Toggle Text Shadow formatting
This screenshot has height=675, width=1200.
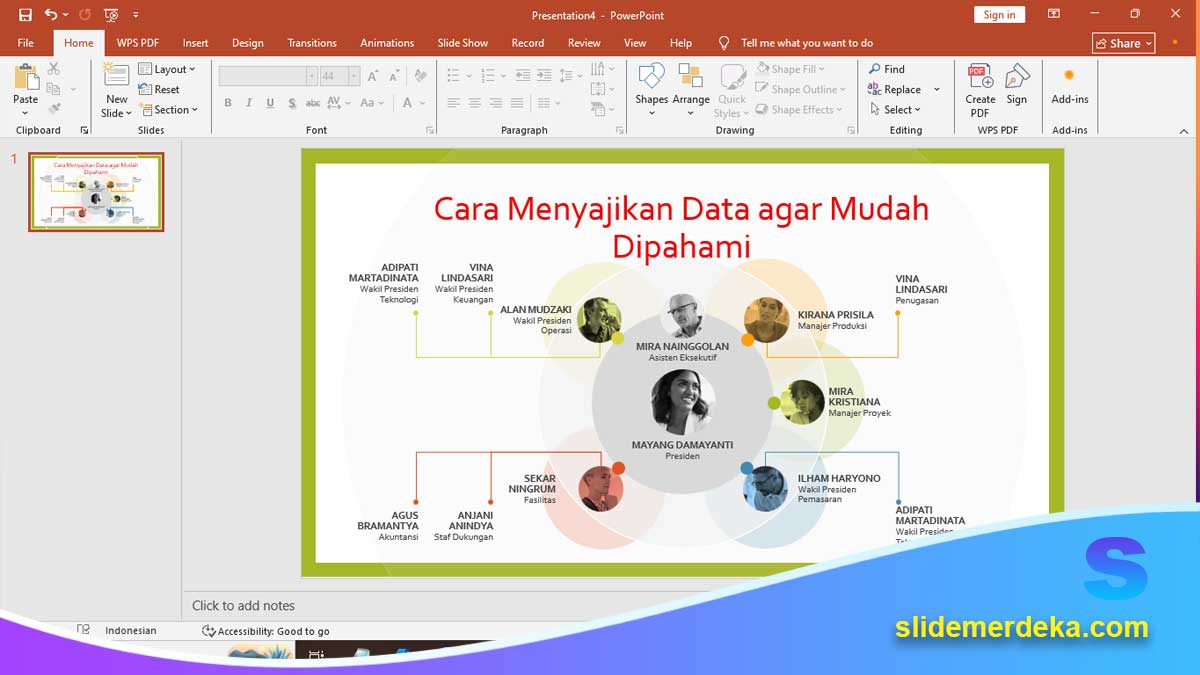click(x=291, y=103)
